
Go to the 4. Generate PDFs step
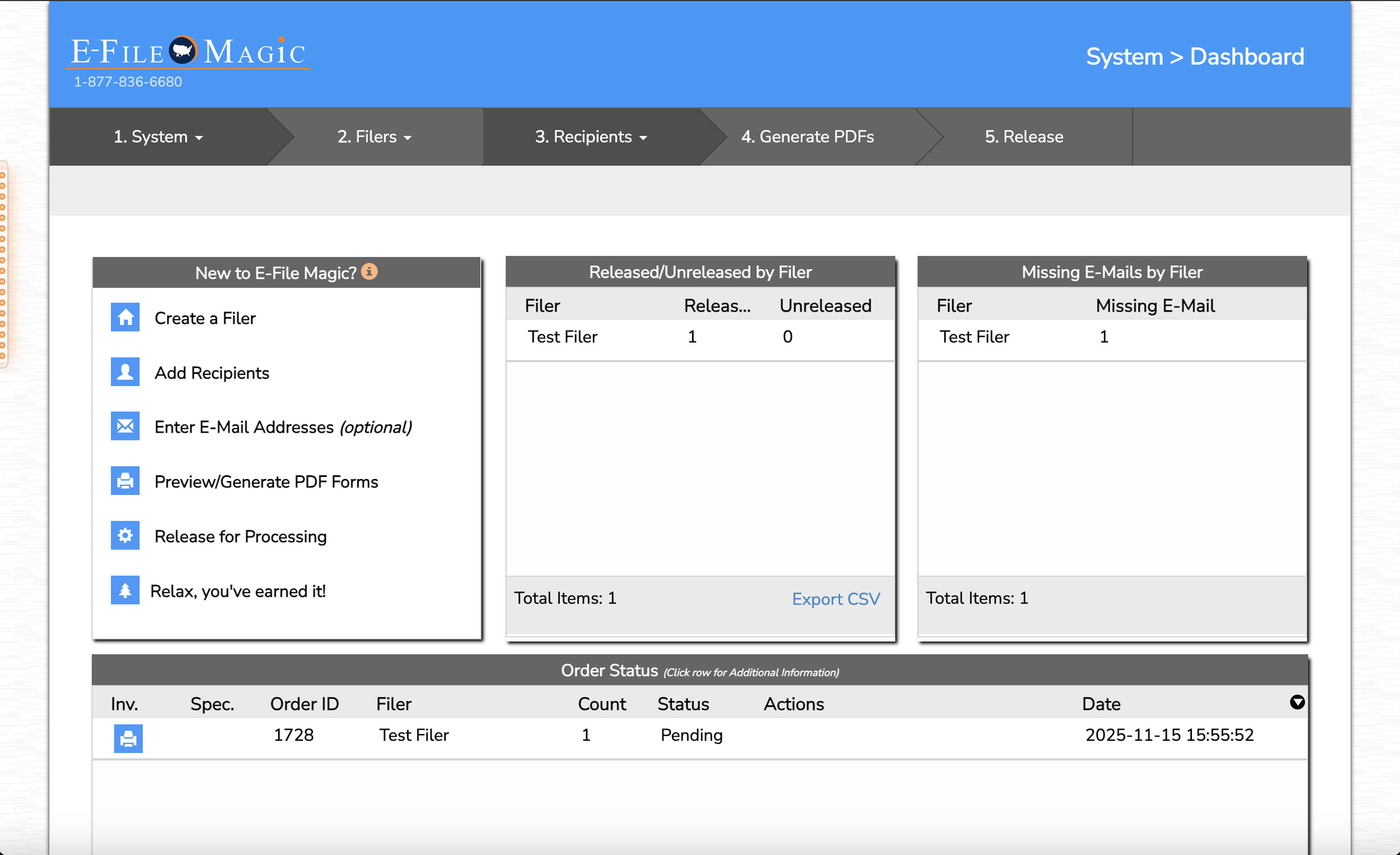tap(807, 137)
